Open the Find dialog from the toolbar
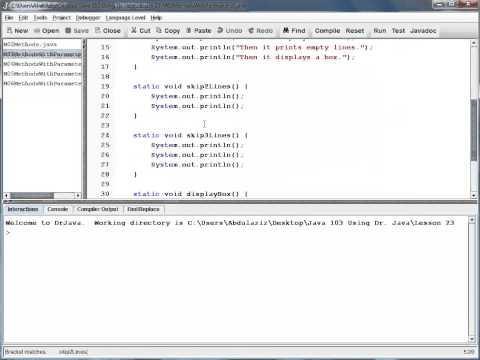Image resolution: width=480 pixels, height=360 pixels. pos(294,31)
